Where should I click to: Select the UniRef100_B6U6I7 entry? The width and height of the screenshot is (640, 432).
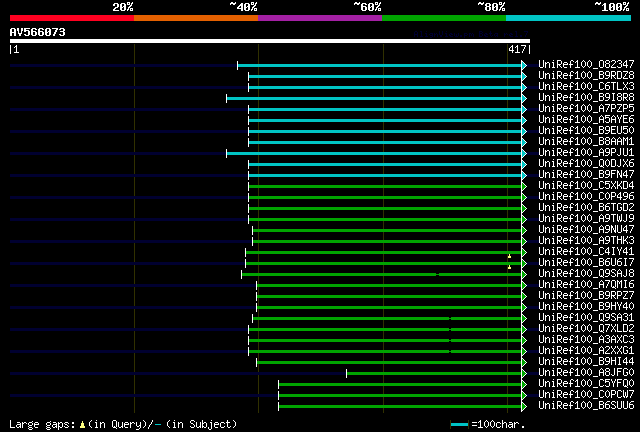(586, 263)
